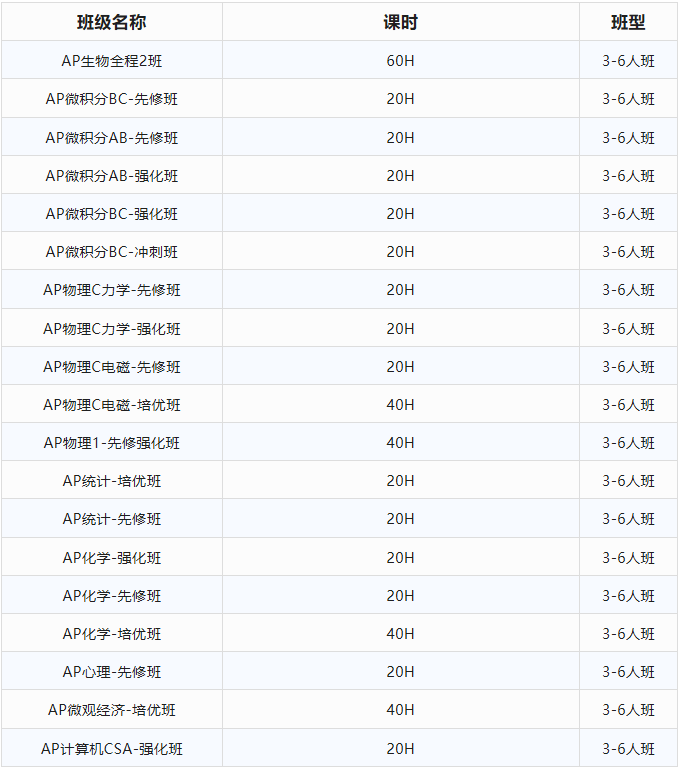Click the 班型 column header
Screen dimensions: 680x770
pos(628,22)
